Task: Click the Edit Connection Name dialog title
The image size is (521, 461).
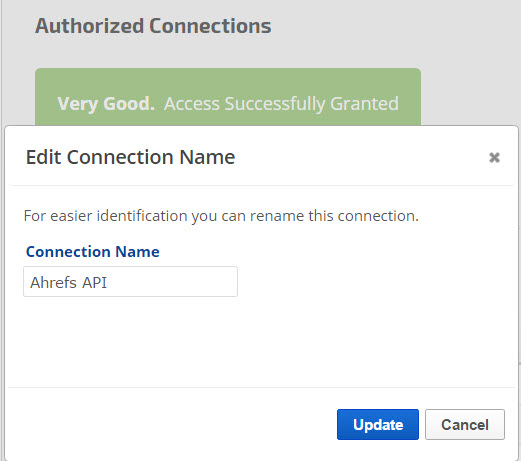Action: (x=130, y=157)
